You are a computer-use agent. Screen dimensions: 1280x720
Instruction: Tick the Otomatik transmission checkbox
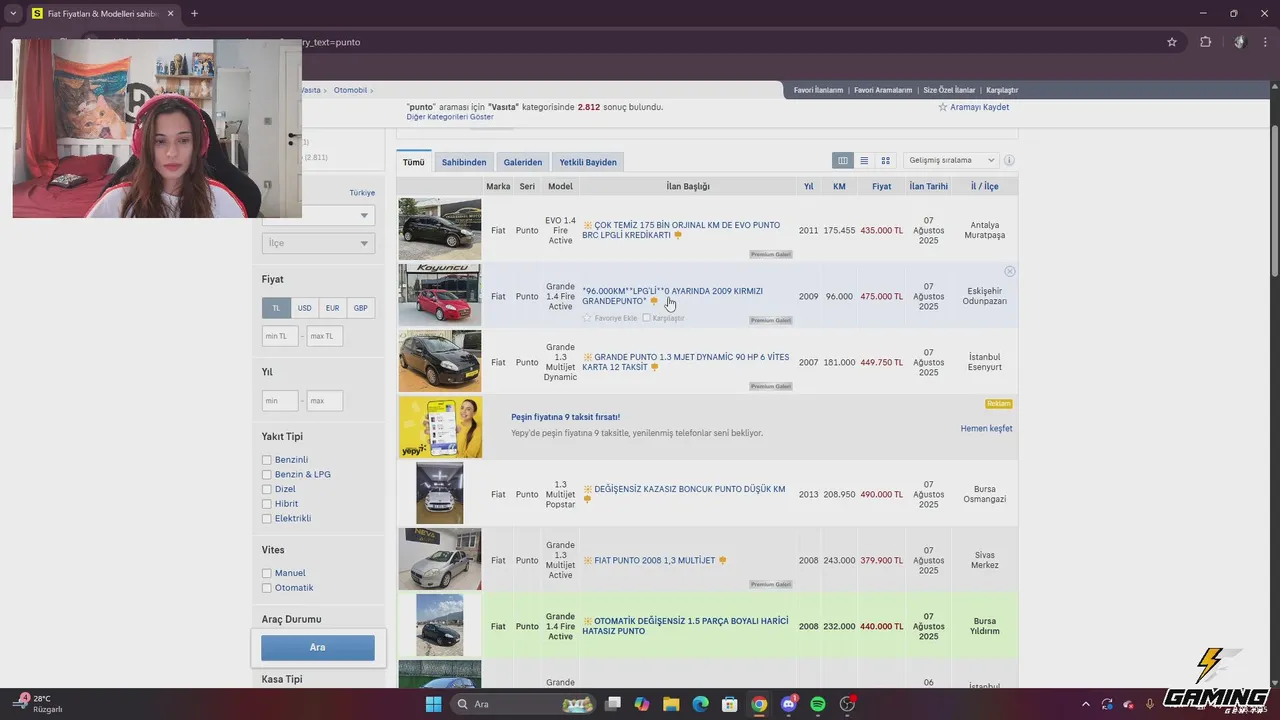point(267,588)
